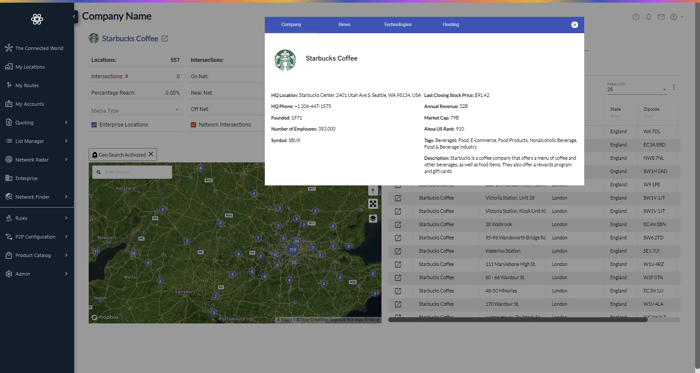The image size is (700, 373).
Task: Click the Zipcode column filter field
Action: tap(654, 116)
